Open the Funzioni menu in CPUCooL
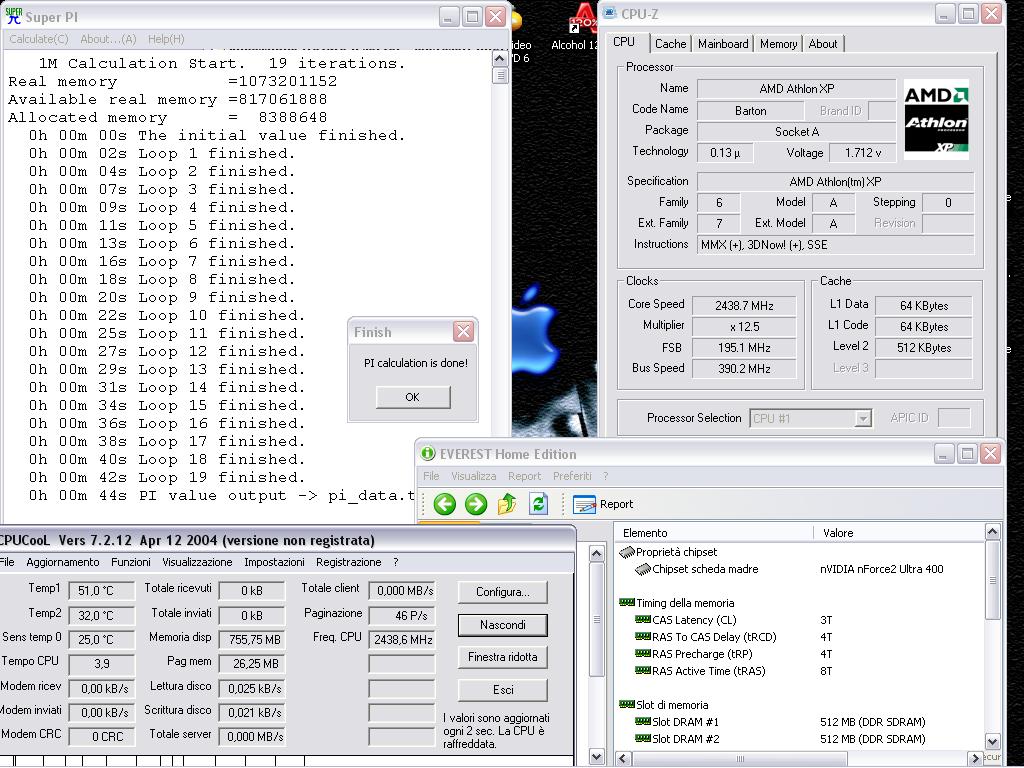 [131, 562]
